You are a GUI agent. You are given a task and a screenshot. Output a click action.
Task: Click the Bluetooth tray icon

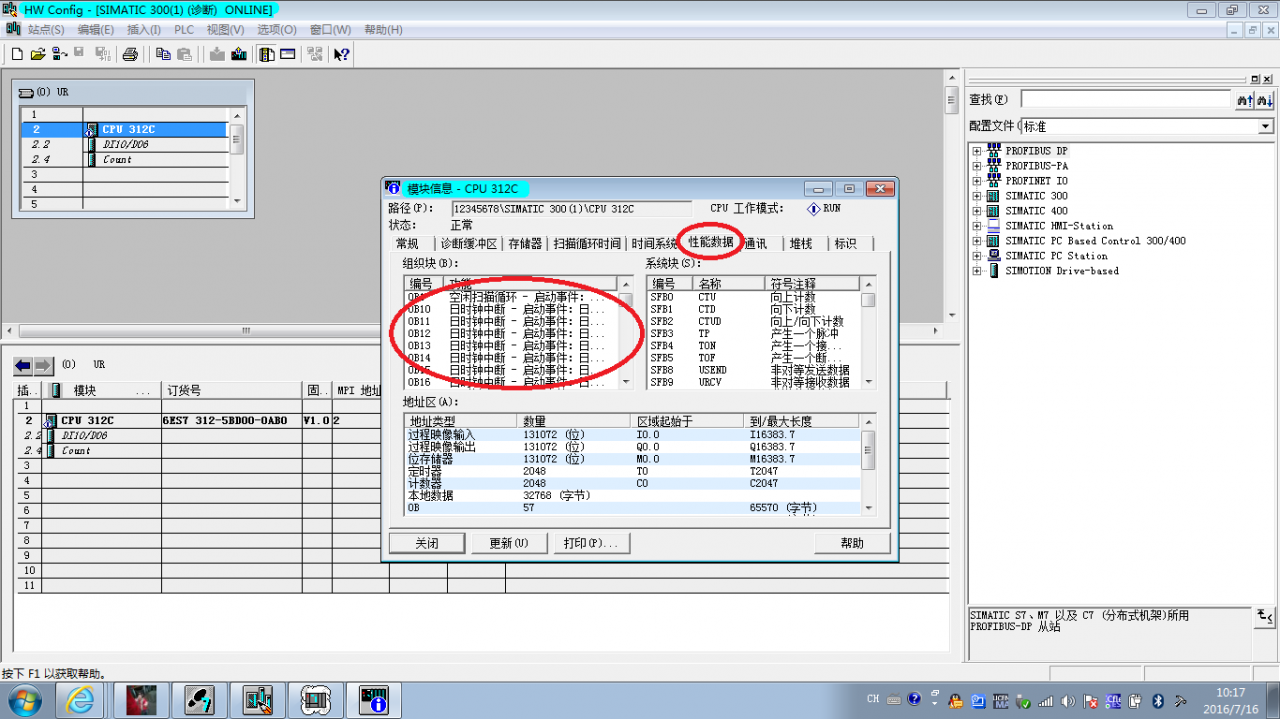click(x=1159, y=700)
